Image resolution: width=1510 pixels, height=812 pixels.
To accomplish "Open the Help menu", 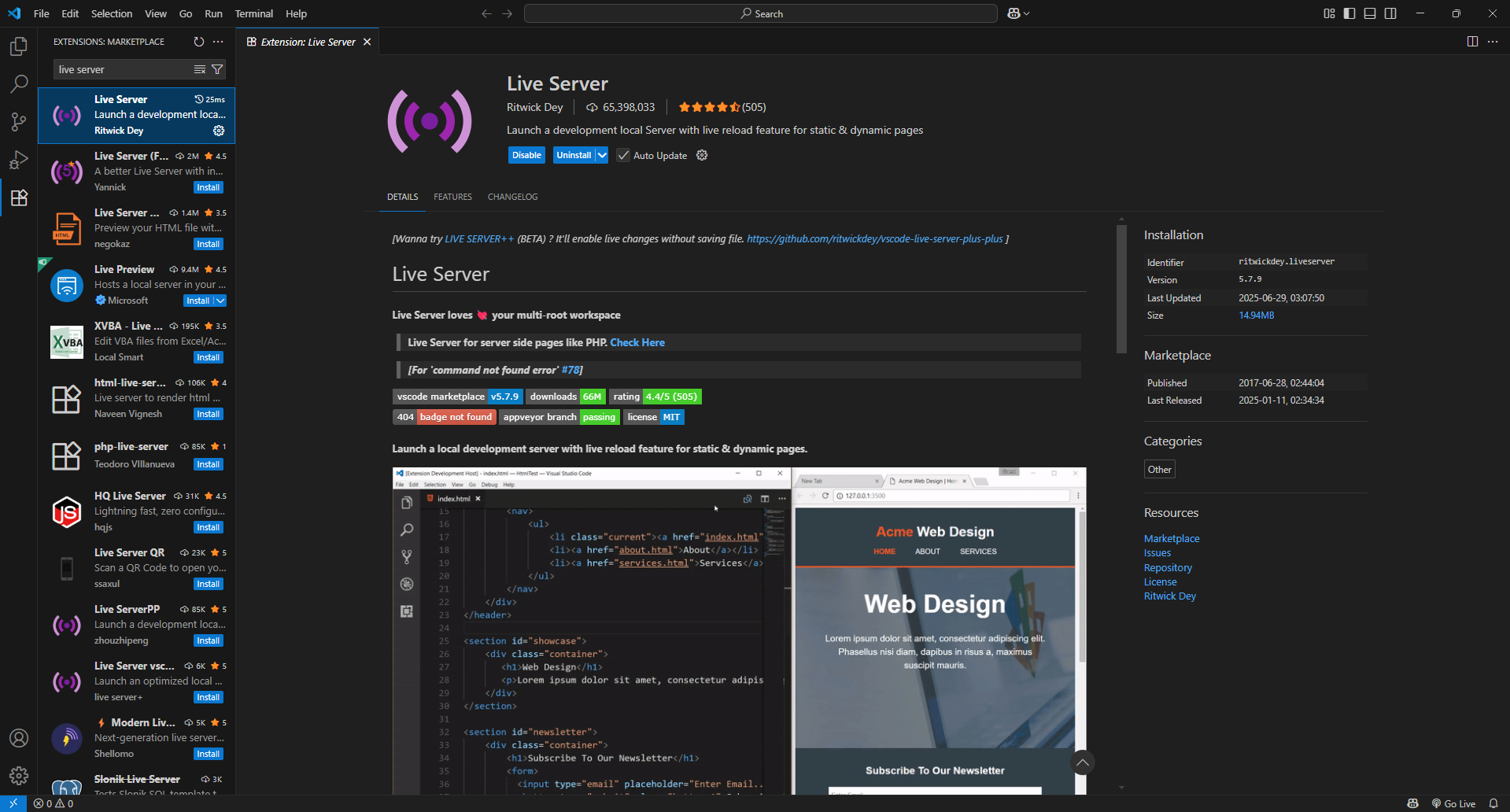I will (x=296, y=13).
